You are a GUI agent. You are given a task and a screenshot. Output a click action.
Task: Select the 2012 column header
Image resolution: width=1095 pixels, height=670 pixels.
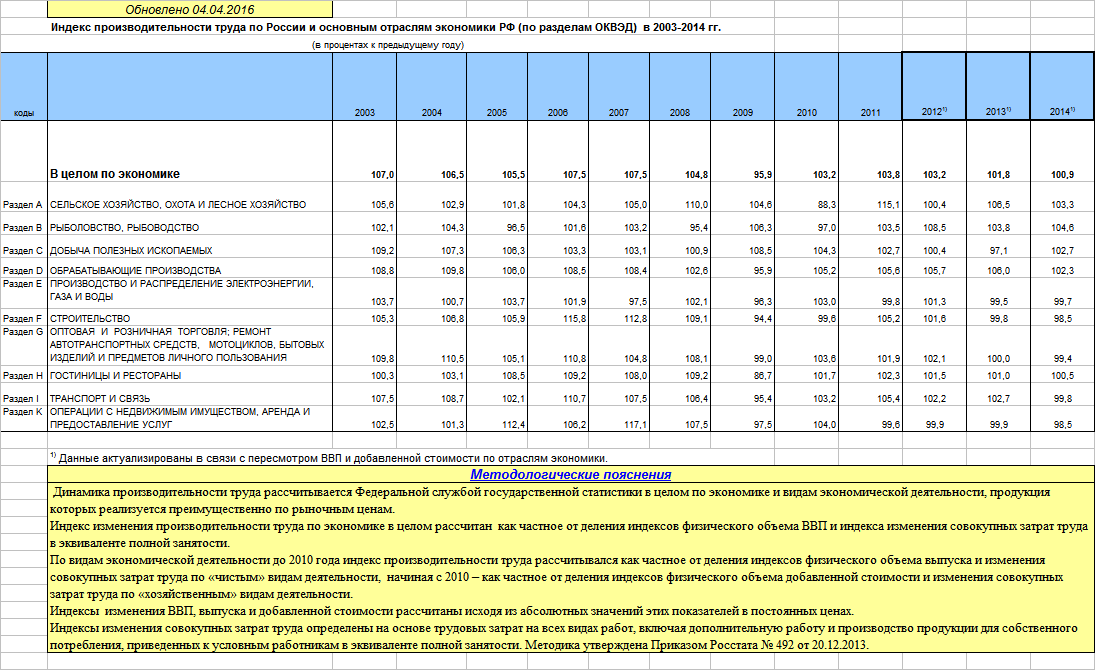pos(934,87)
